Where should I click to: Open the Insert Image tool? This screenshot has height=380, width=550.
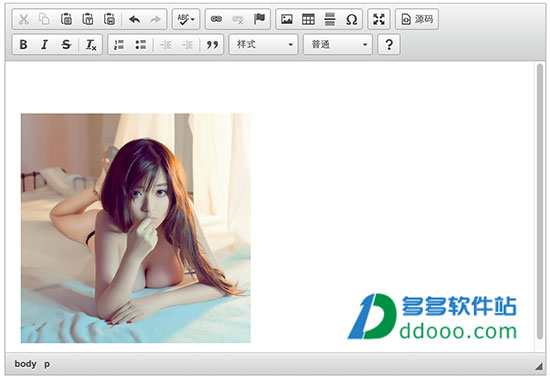pyautogui.click(x=287, y=19)
